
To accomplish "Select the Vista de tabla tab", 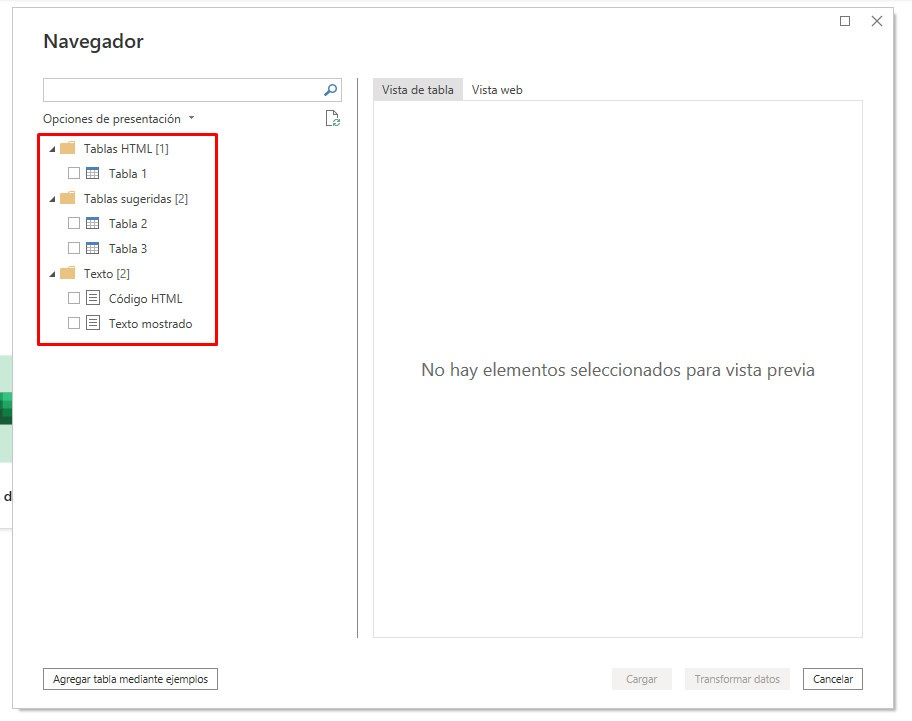I will (x=417, y=90).
